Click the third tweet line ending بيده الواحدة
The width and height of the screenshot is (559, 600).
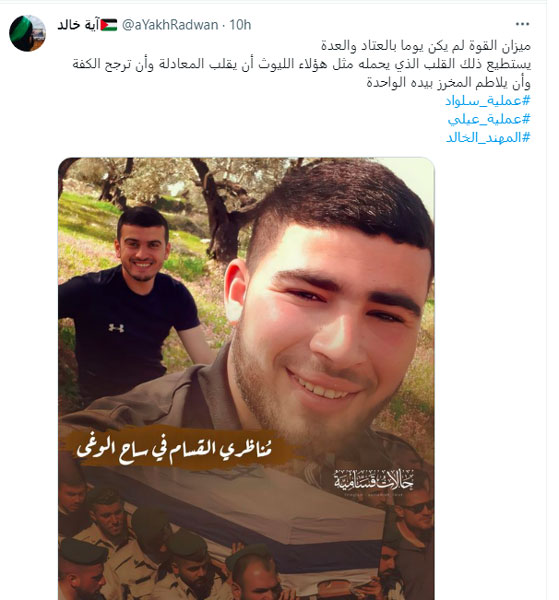448,82
